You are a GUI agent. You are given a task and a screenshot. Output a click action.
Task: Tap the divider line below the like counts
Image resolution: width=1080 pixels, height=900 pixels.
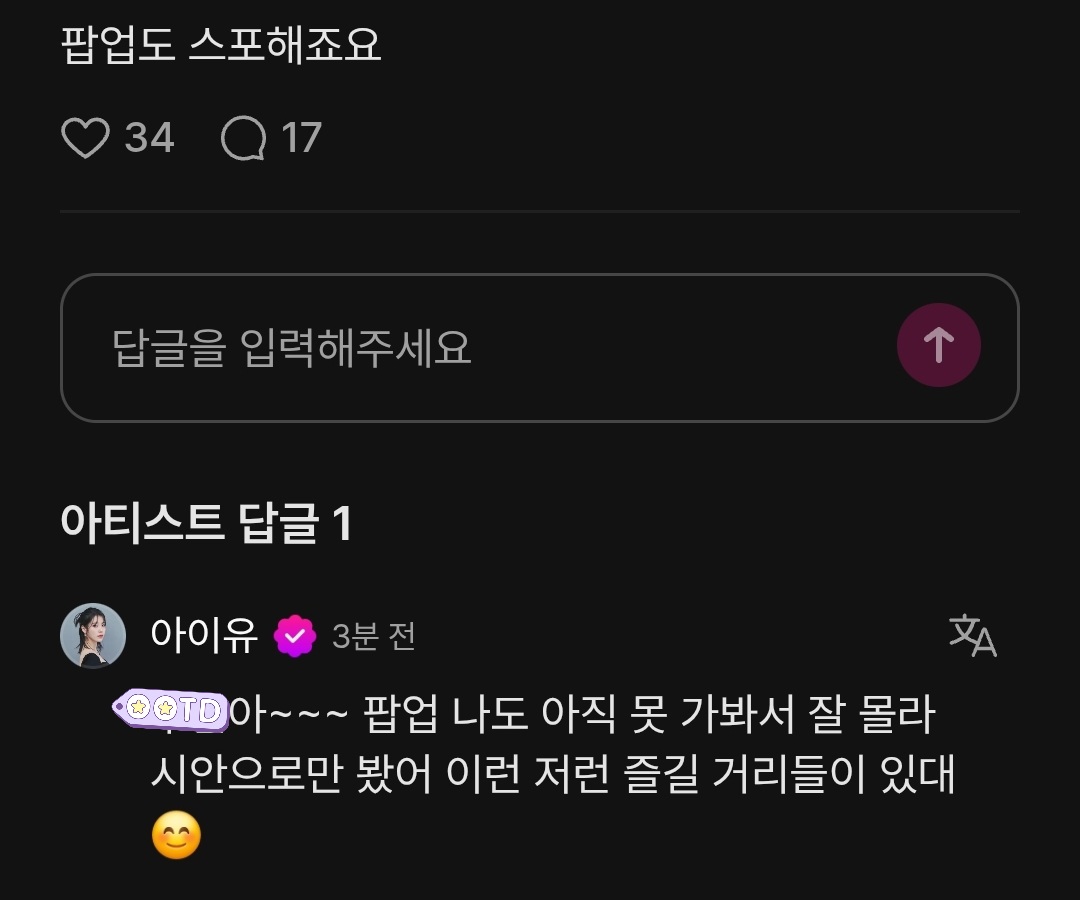539,211
